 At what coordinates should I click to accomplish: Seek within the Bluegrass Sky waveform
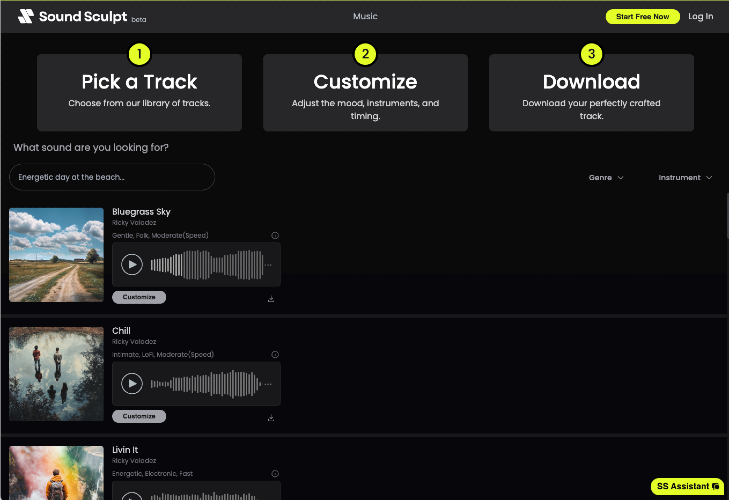coord(207,265)
